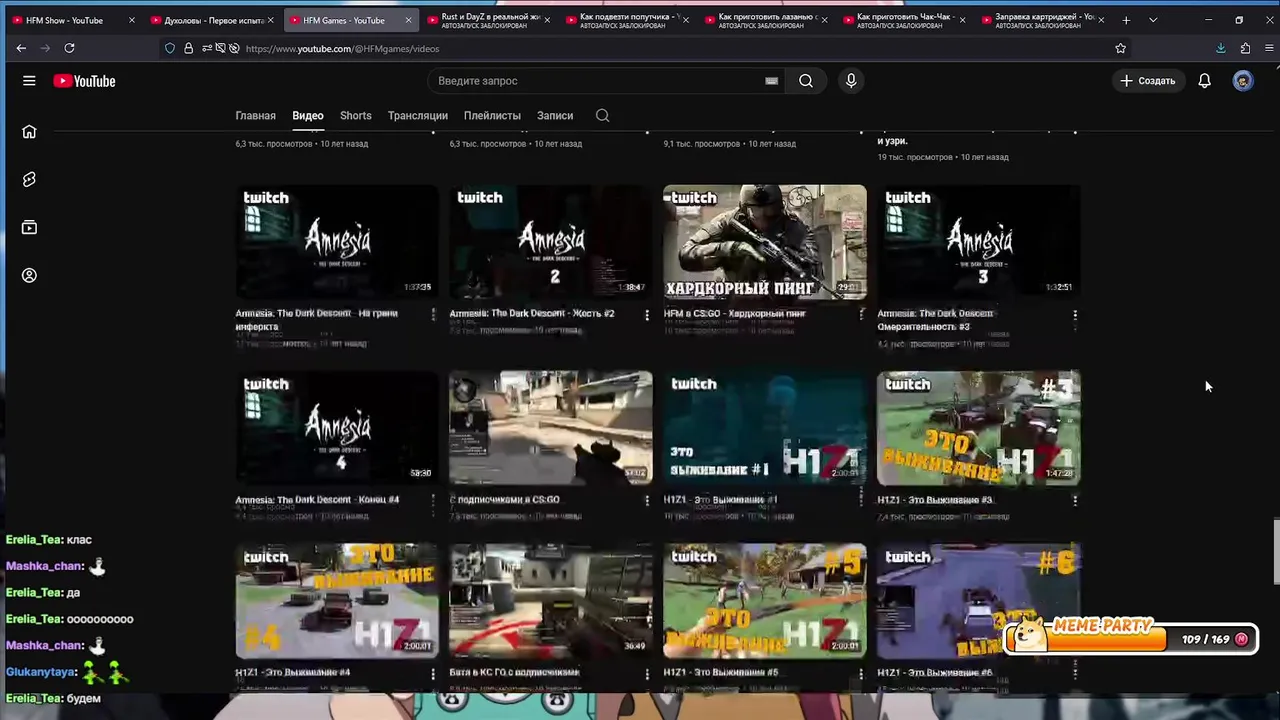Switch to the Заправка картриджей browser tab
The image size is (1280, 720).
(1044, 20)
